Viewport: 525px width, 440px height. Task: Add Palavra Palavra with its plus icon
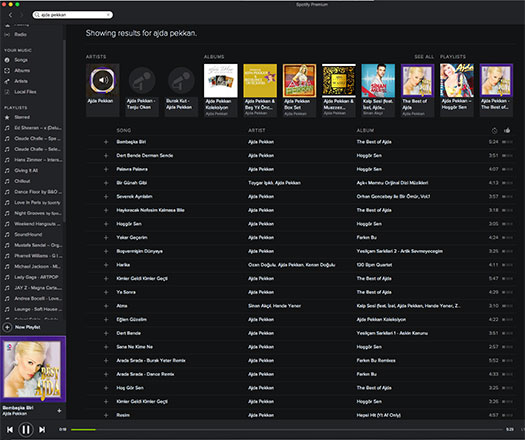[x=106, y=169]
